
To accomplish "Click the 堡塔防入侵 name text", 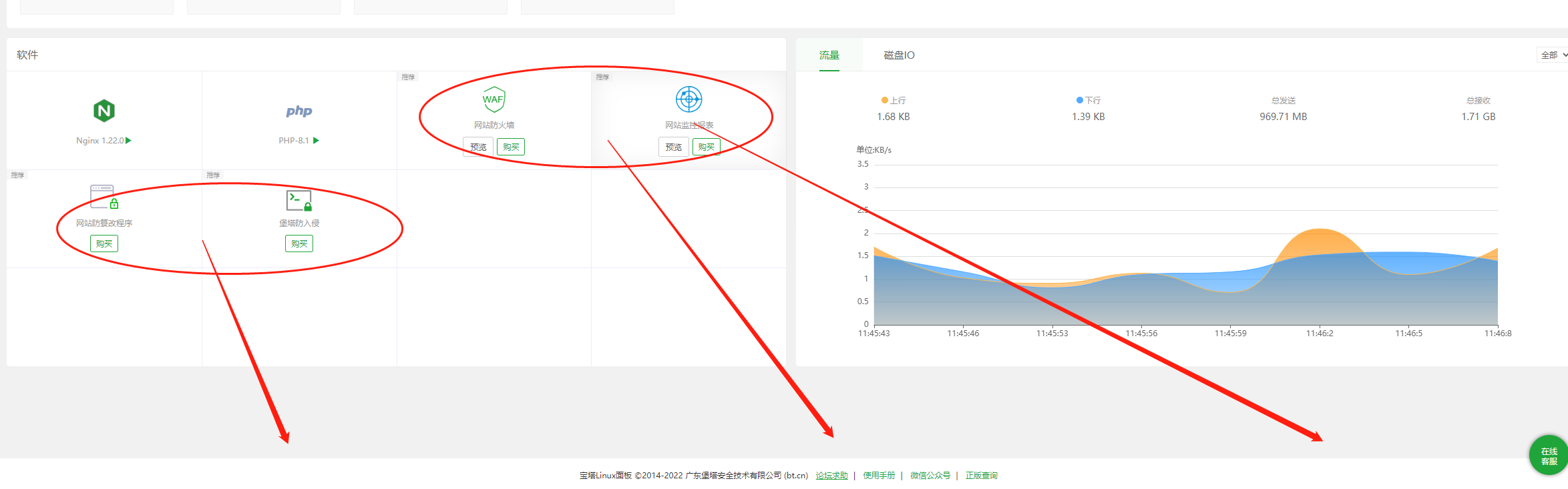I will (x=299, y=223).
